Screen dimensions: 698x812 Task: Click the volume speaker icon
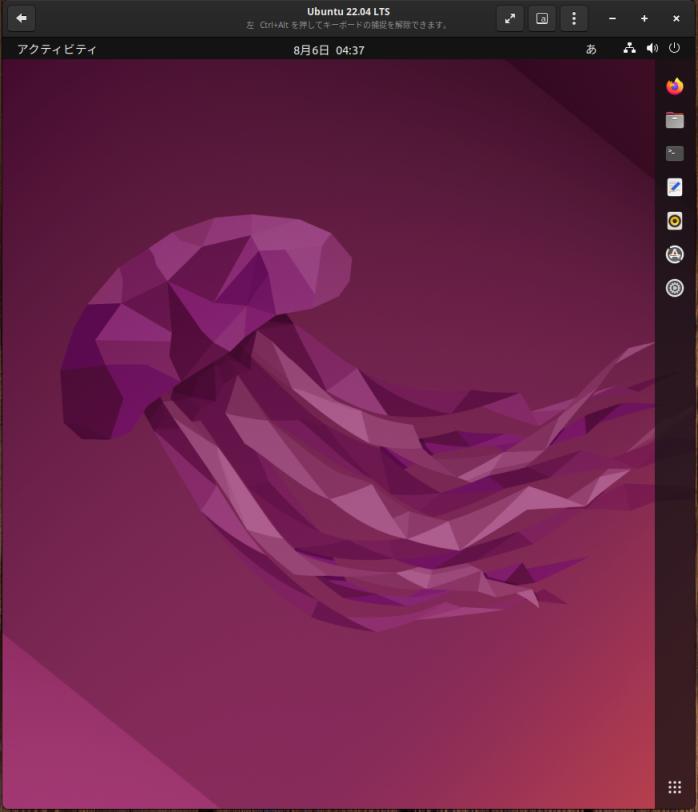pyautogui.click(x=652, y=49)
